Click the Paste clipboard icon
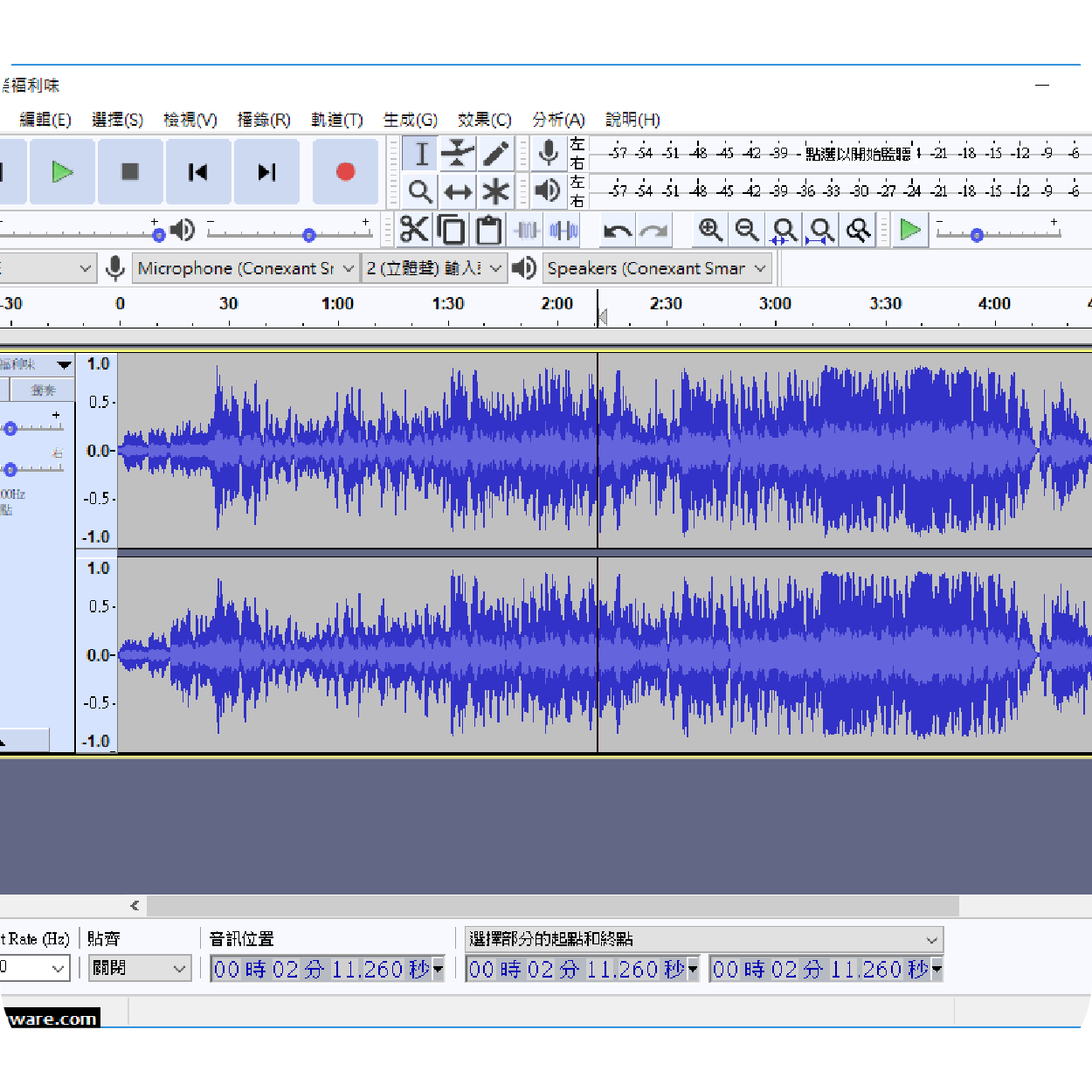Image resolution: width=1092 pixels, height=1092 pixels. [488, 230]
